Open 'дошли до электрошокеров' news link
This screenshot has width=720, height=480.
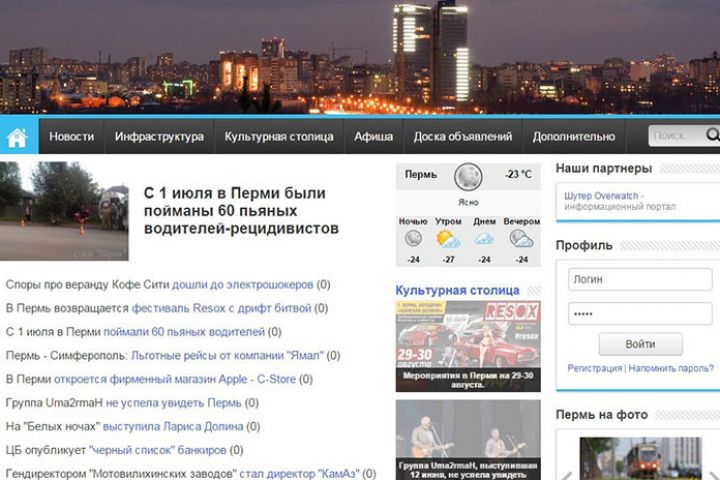point(242,285)
